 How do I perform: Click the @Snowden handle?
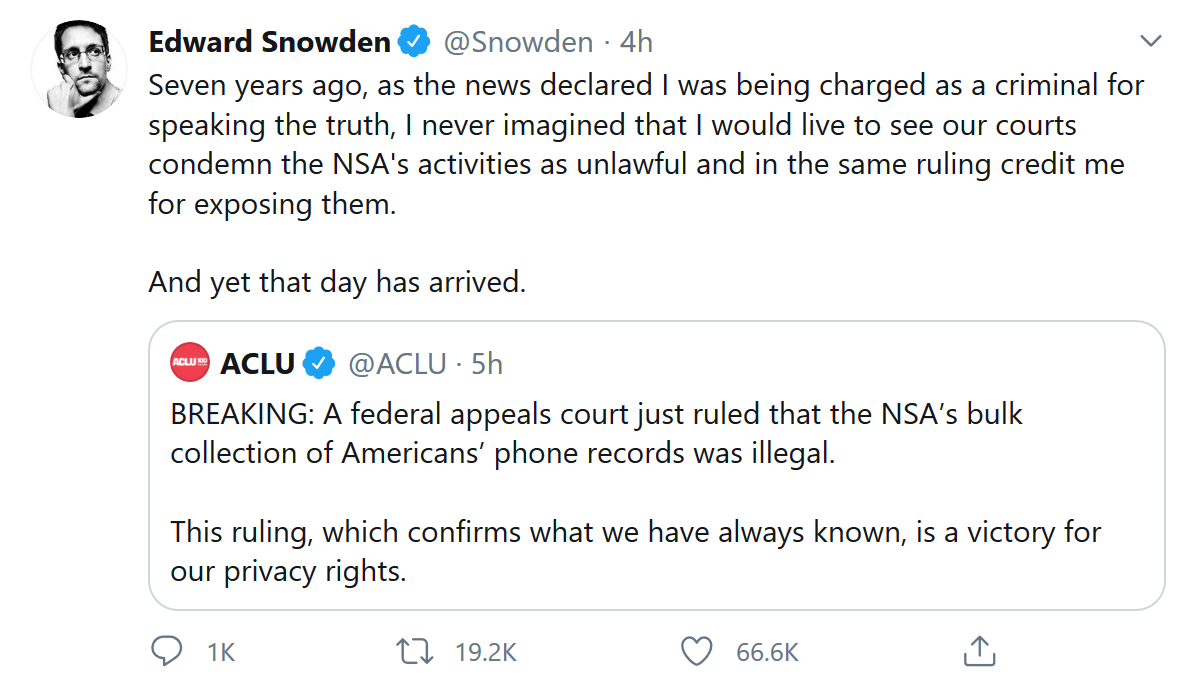click(517, 42)
